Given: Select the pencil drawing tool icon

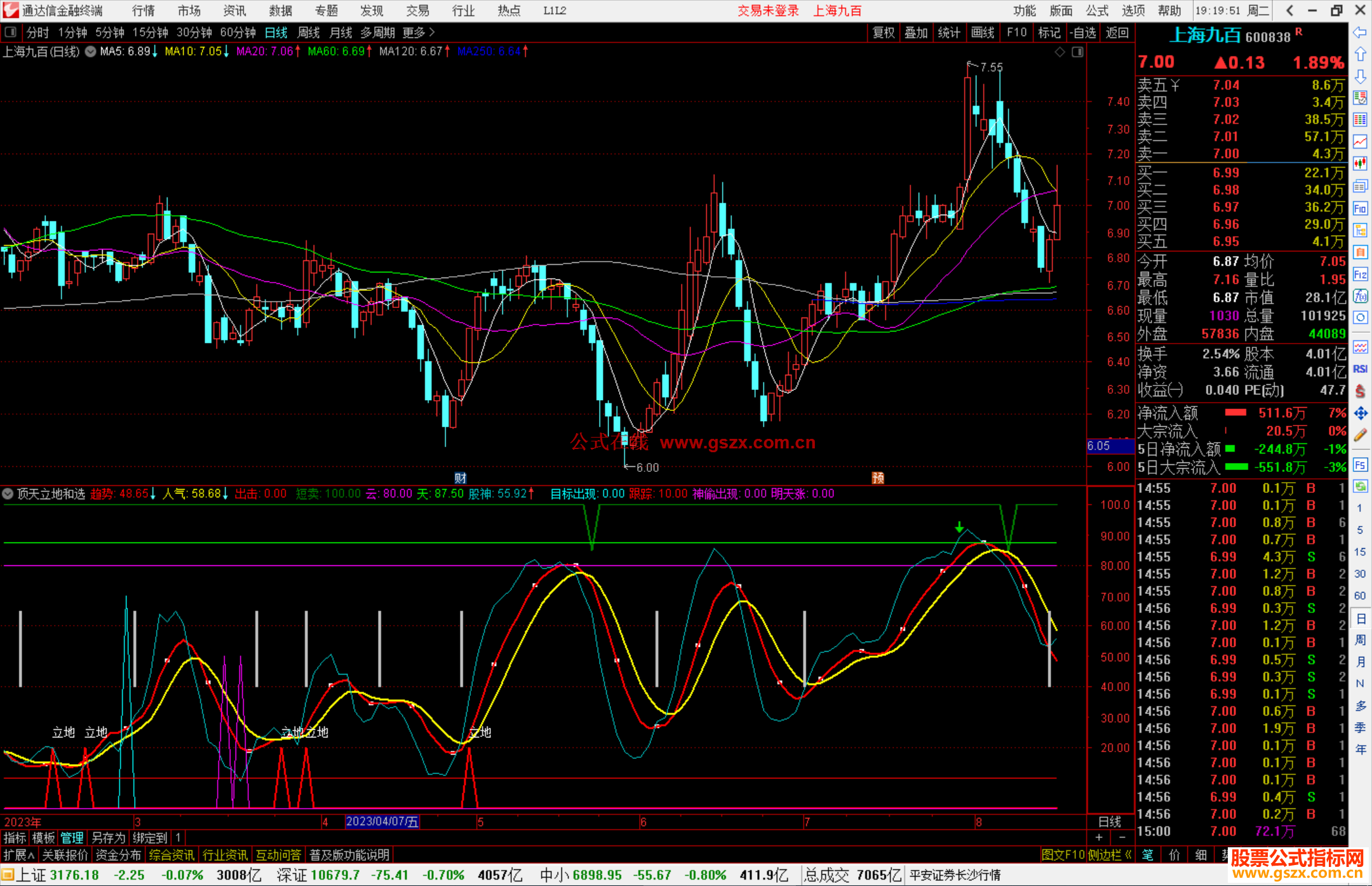Looking at the screenshot, I should pyautogui.click(x=1360, y=435).
